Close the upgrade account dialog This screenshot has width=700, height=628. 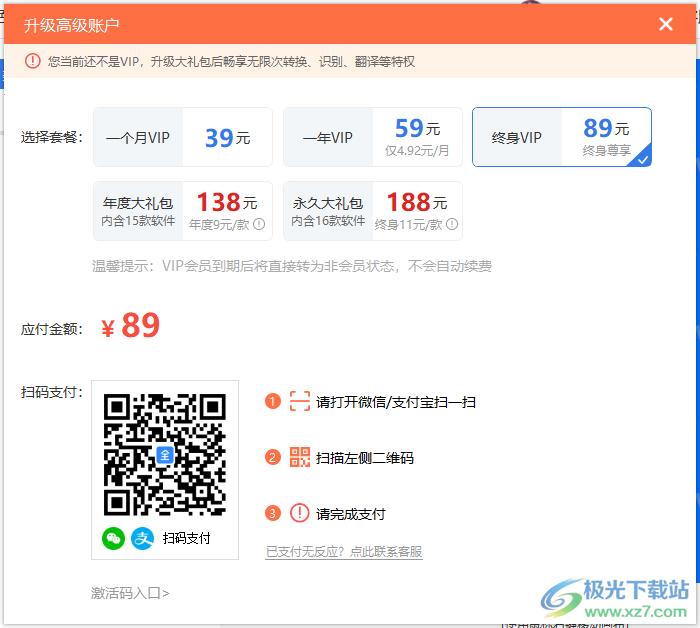tap(666, 24)
